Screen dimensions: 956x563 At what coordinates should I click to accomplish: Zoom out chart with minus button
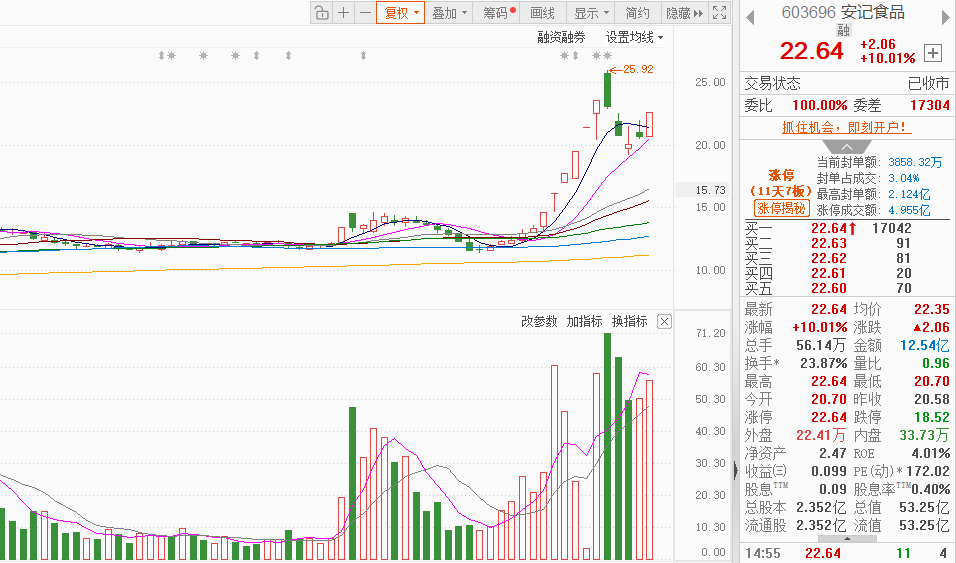365,12
